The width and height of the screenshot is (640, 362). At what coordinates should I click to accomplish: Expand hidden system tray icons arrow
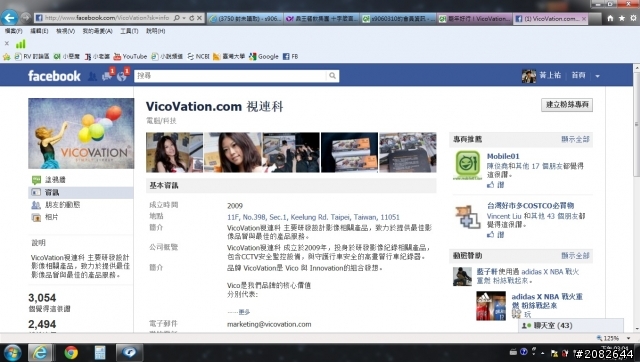tap(543, 353)
